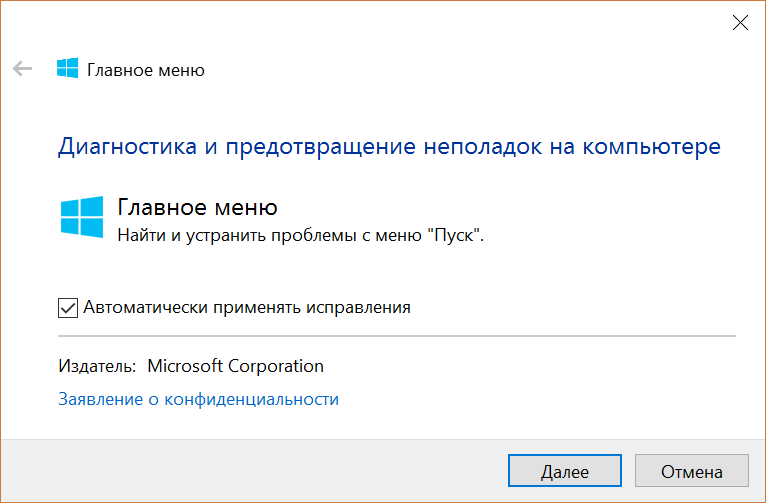This screenshot has width=766, height=503.
Task: Click the 'Microsoft Corporation' publisher name
Action: coord(235,366)
